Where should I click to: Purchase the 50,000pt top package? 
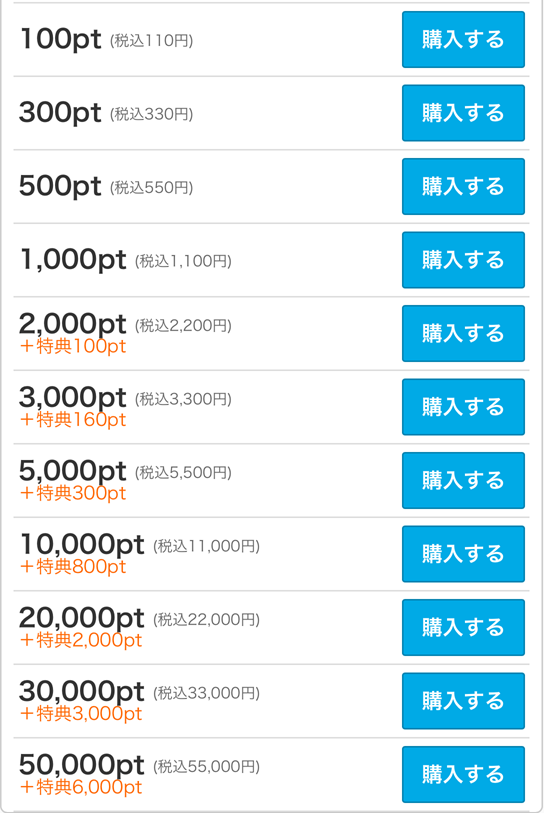tap(463, 775)
